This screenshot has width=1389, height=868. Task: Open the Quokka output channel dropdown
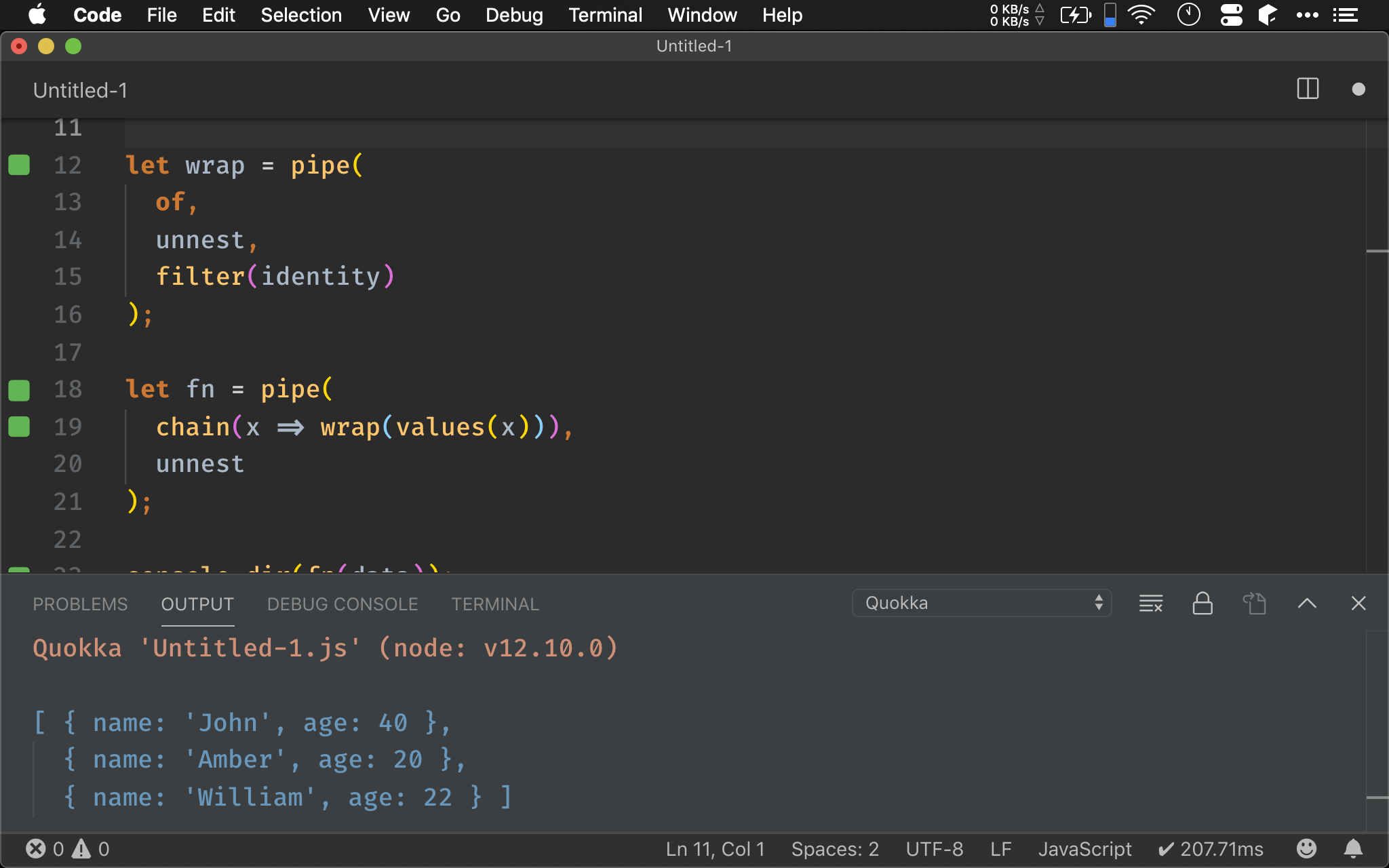coord(981,603)
